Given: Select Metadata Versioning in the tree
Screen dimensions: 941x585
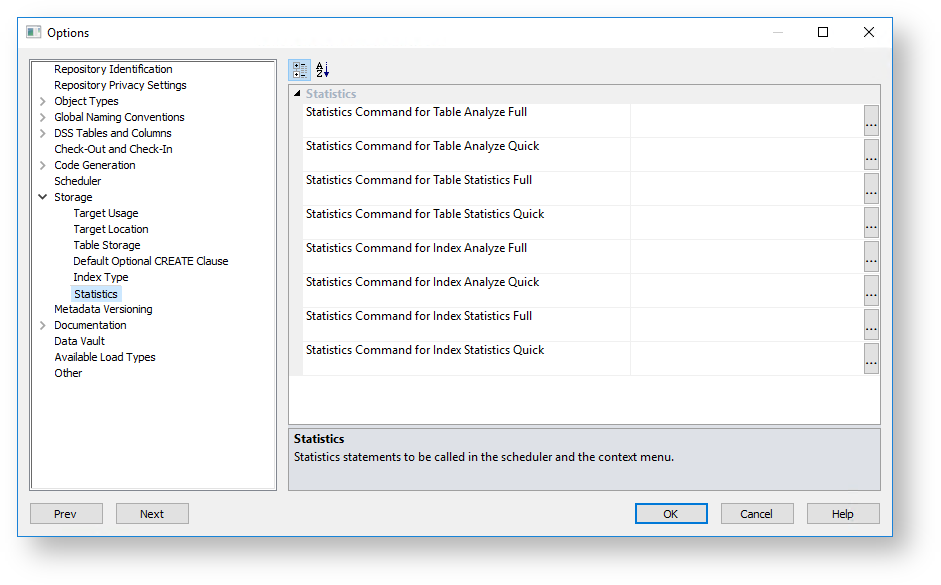Looking at the screenshot, I should tap(103, 309).
